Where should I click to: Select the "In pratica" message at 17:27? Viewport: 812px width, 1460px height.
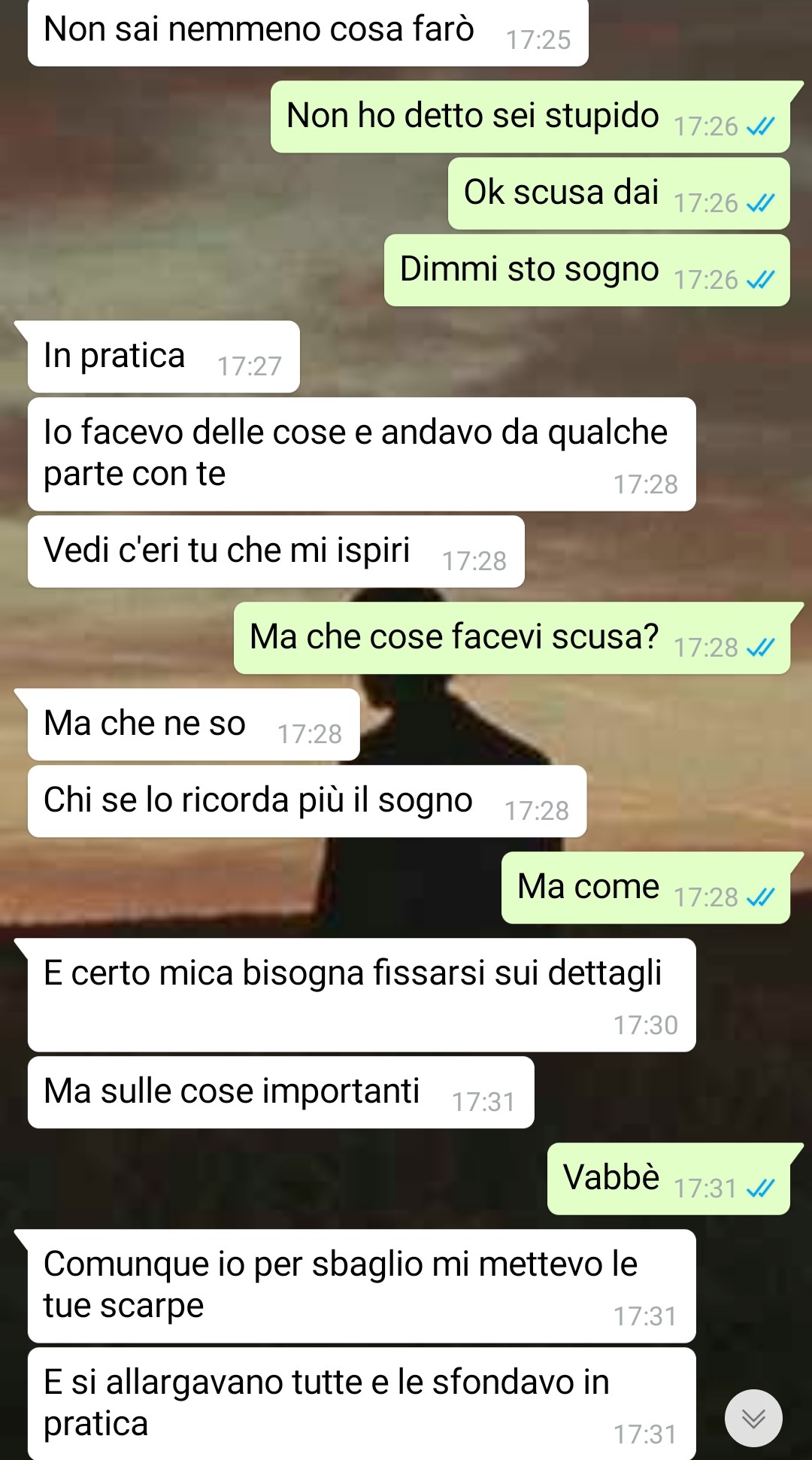click(x=164, y=357)
